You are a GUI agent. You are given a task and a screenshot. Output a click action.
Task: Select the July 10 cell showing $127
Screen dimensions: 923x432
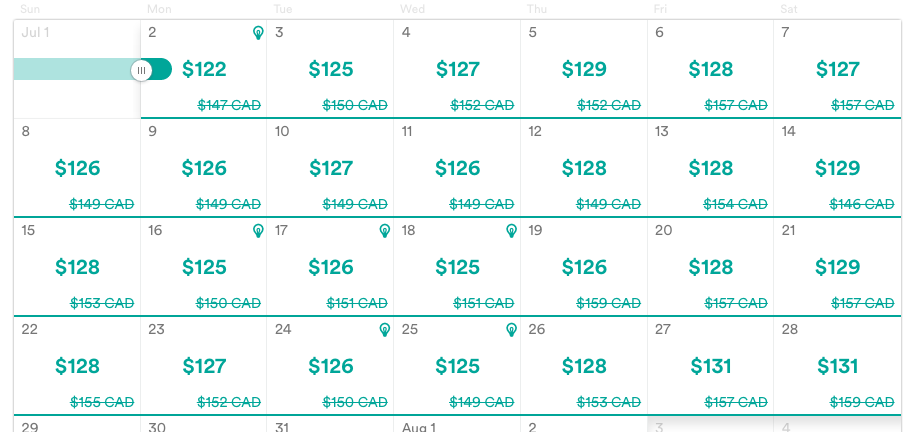coord(330,168)
